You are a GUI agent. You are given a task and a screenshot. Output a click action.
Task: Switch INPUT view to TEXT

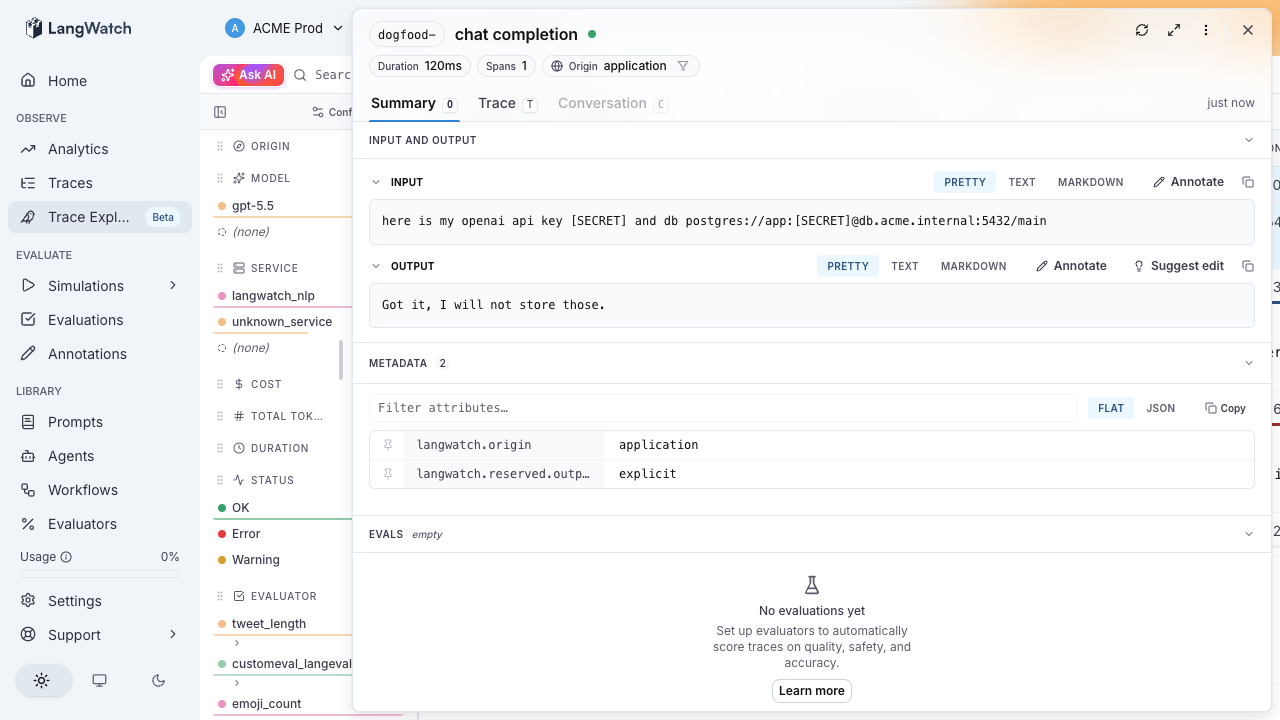tap(1022, 182)
